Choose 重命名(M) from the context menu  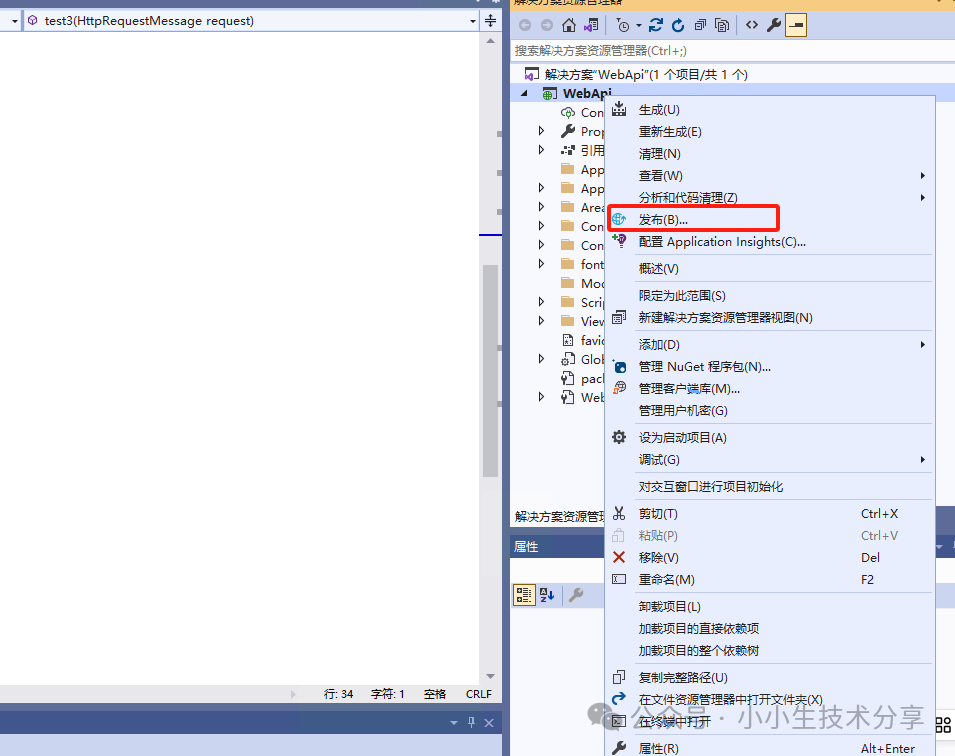(x=770, y=579)
